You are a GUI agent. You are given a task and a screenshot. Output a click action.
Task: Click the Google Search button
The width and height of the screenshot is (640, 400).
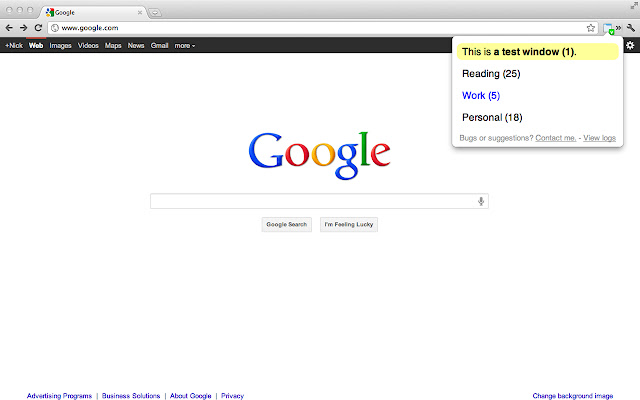[x=287, y=224]
